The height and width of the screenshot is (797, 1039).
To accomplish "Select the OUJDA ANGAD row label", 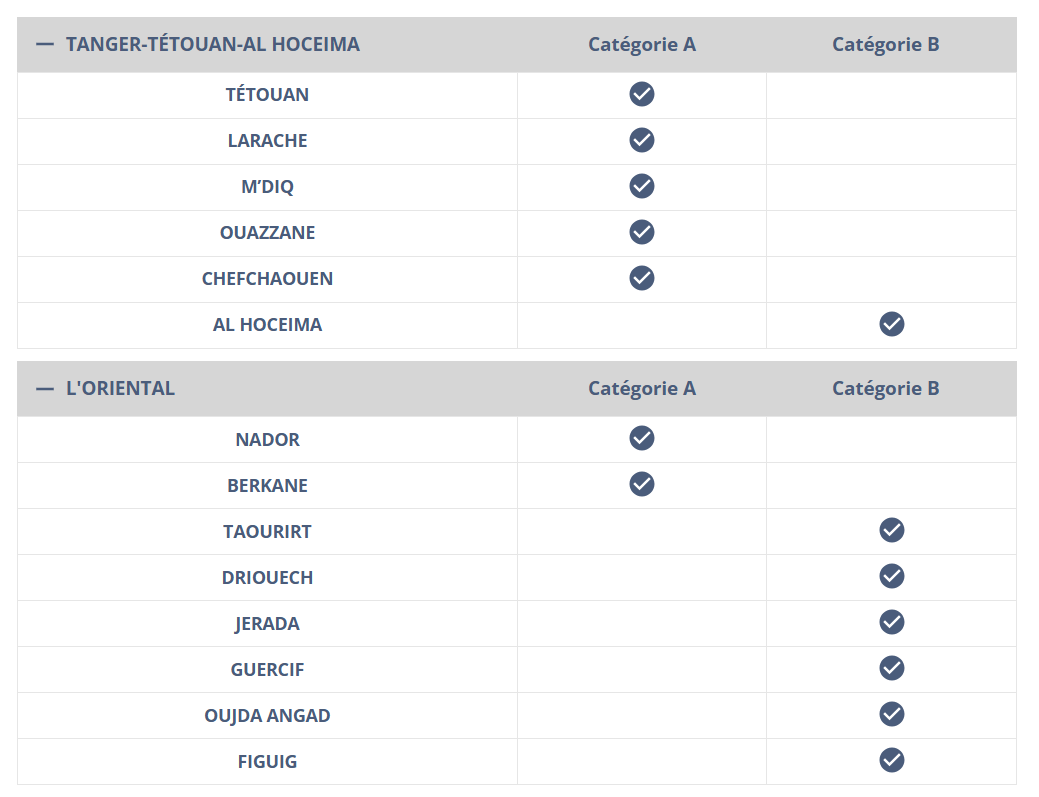I will pos(267,716).
